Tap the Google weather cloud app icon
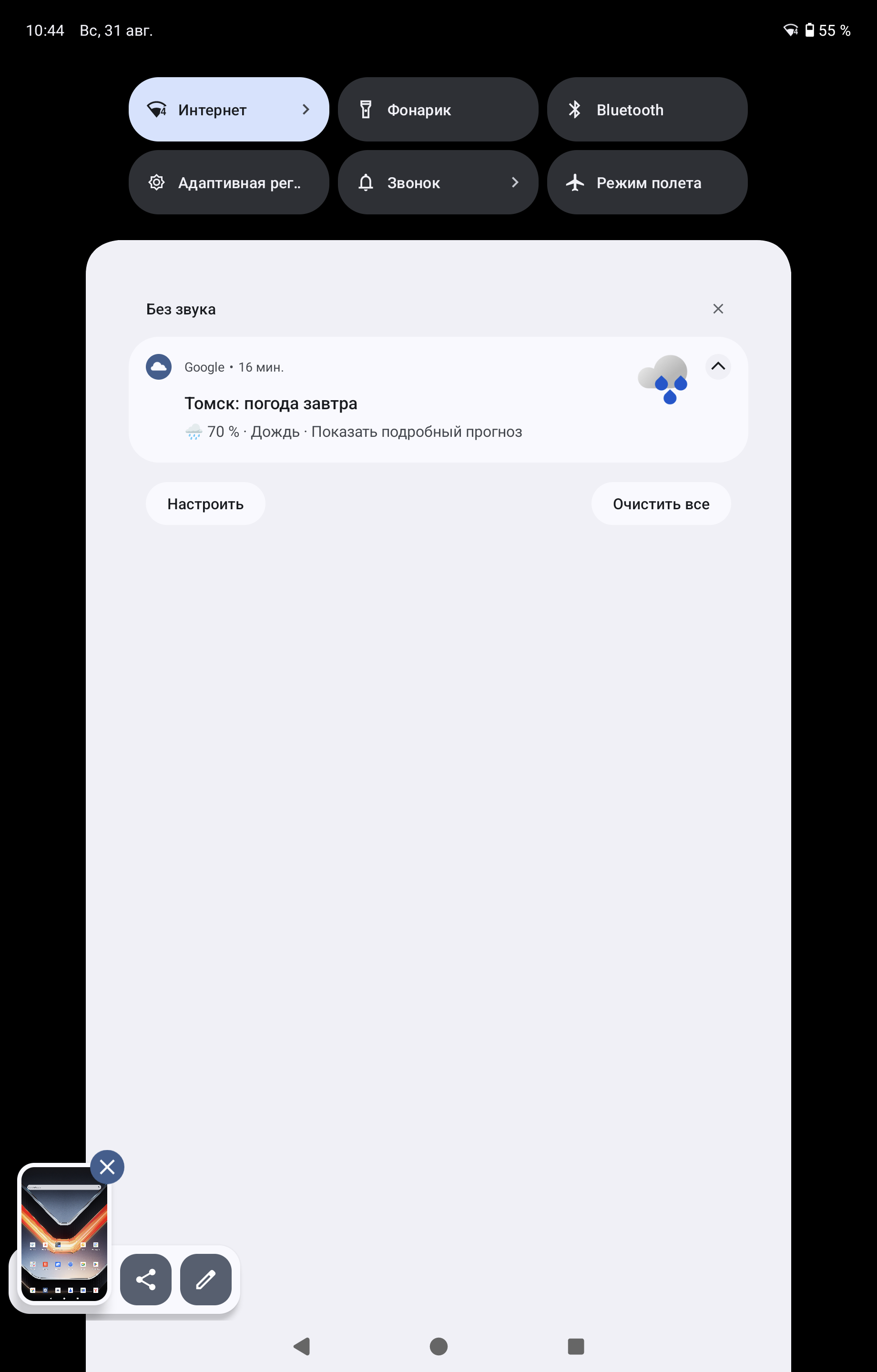 [x=159, y=366]
